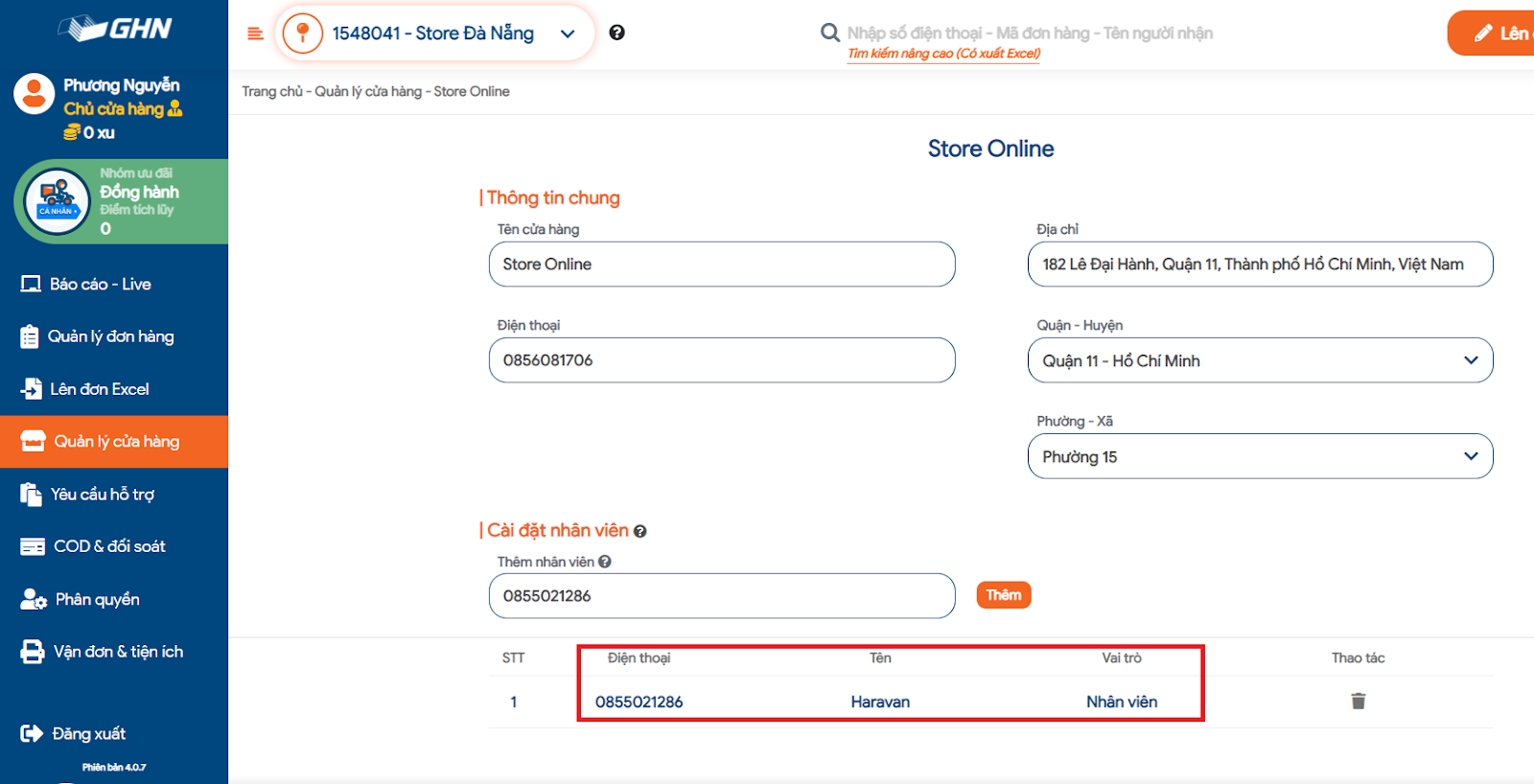Open Yêu cầu hỗ trợ menu

114,495
